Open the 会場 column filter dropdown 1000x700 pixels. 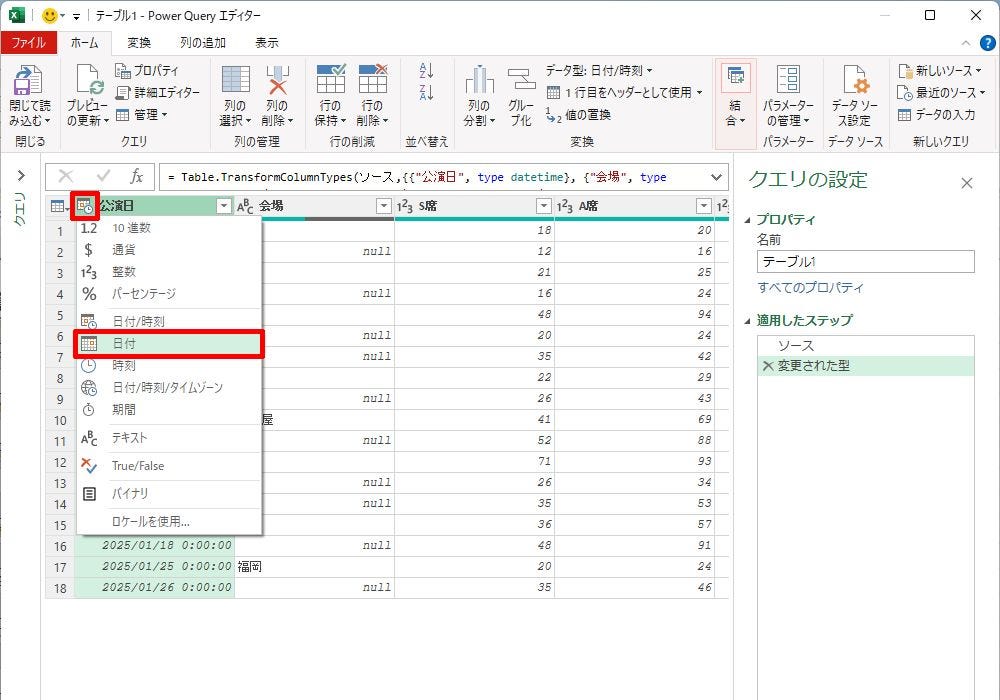383,206
